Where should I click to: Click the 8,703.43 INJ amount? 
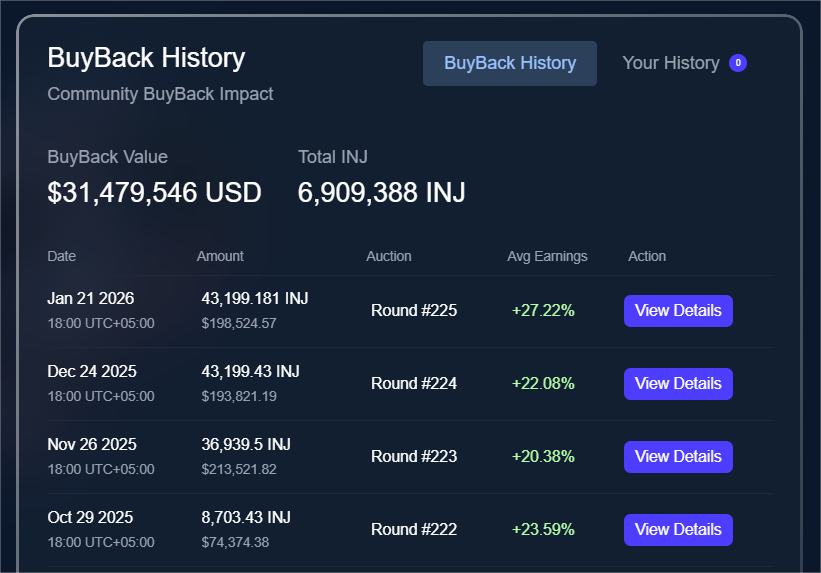tap(246, 517)
